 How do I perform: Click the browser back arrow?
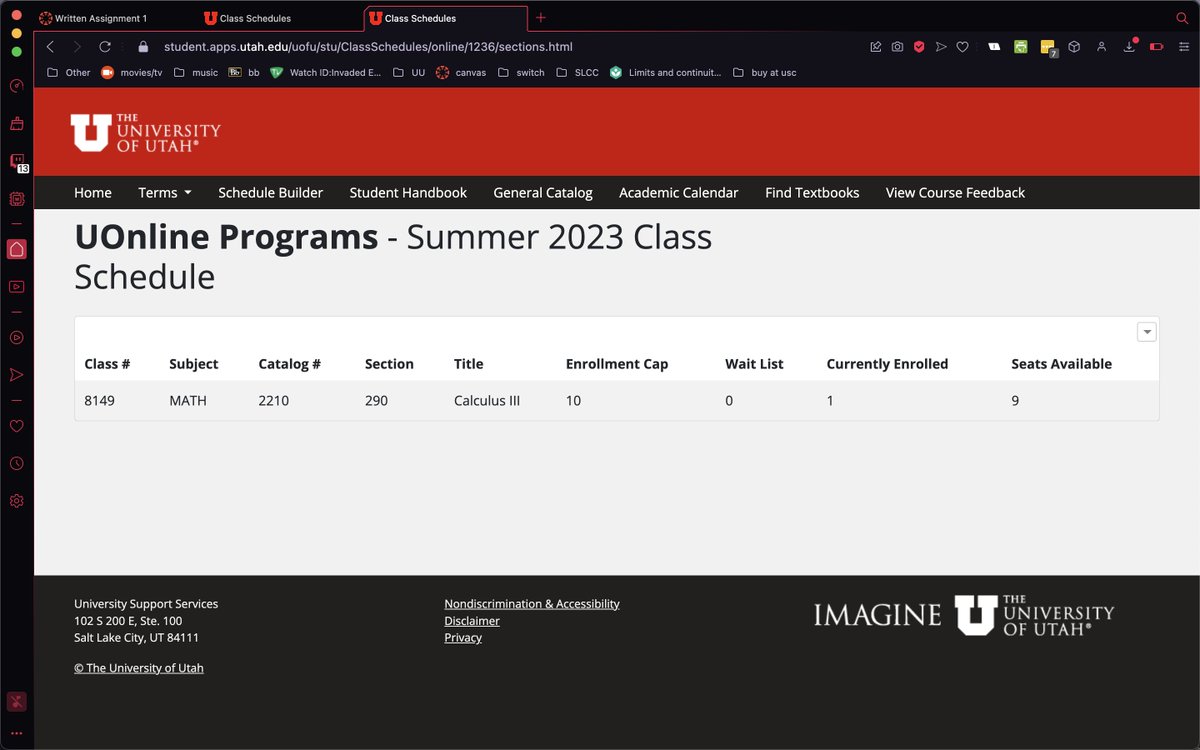pos(51,47)
